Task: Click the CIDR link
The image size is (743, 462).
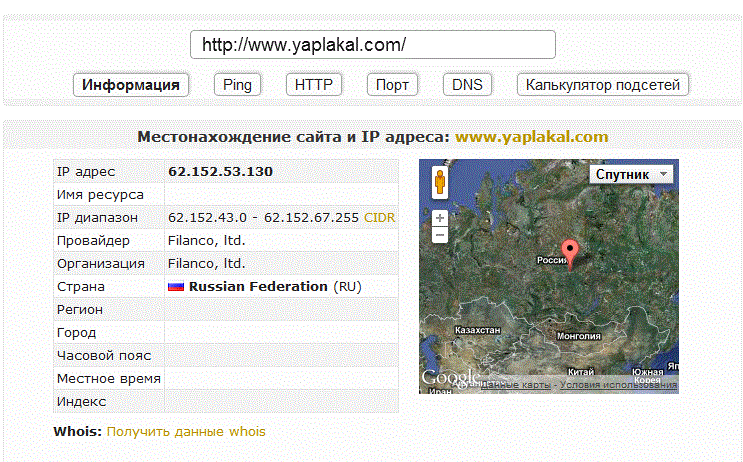Action: 379,217
